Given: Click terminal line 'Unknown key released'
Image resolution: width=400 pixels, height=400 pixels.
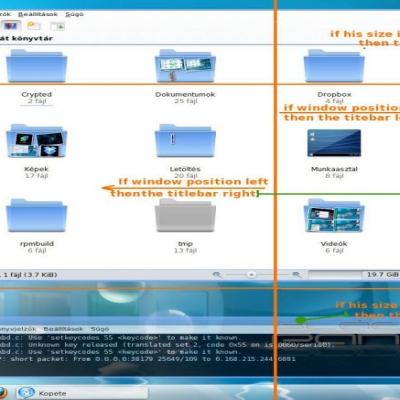Looking at the screenshot, I should point(167,345).
